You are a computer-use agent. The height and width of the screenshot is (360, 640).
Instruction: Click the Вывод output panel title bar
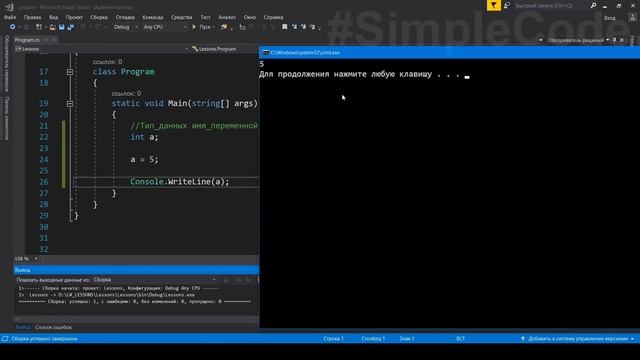click(x=136, y=270)
